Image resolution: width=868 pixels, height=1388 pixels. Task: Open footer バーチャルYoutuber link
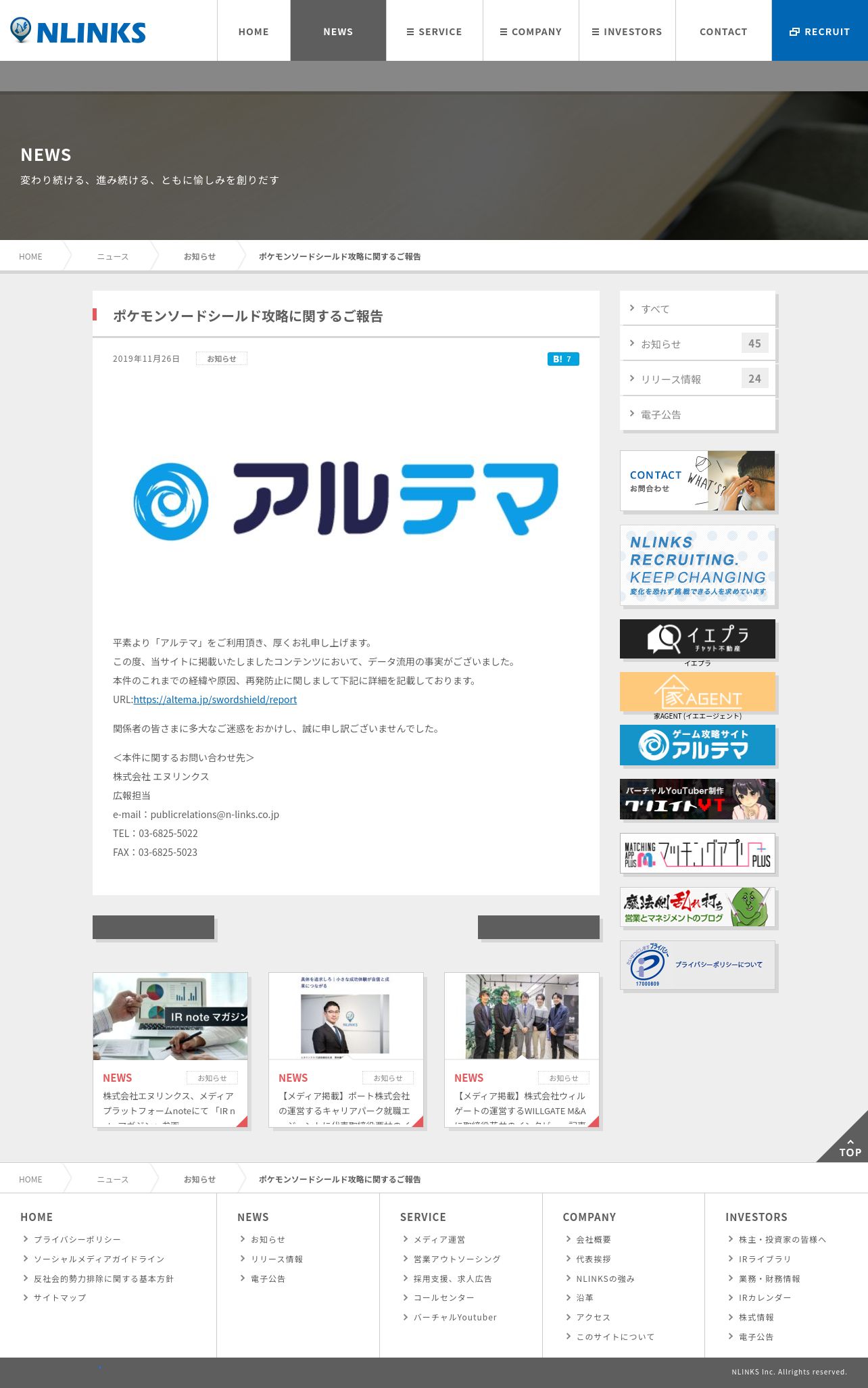(x=455, y=1317)
